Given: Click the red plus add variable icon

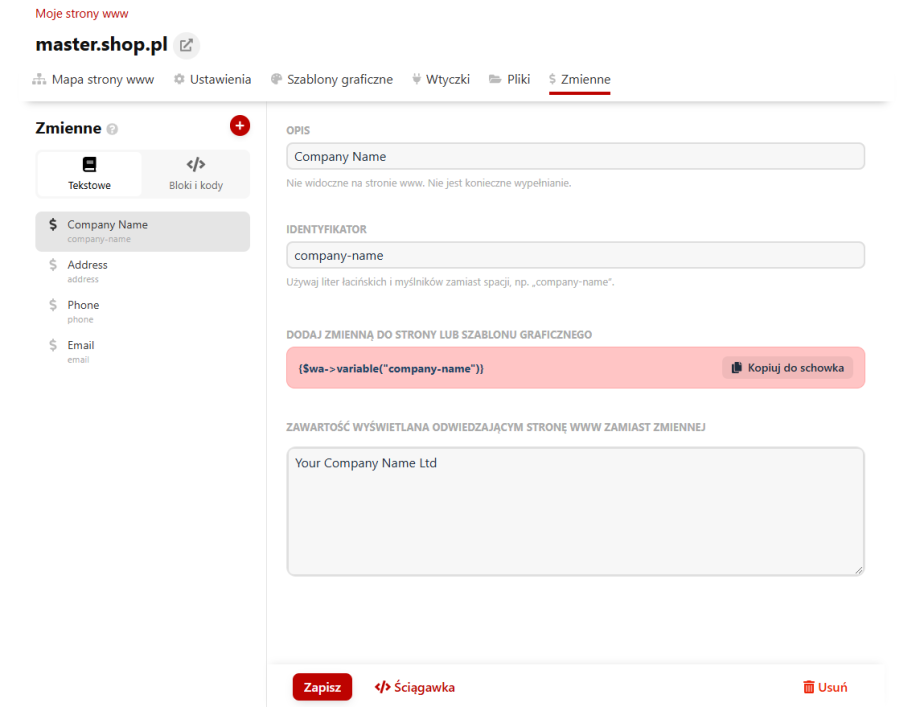Looking at the screenshot, I should 240,125.
